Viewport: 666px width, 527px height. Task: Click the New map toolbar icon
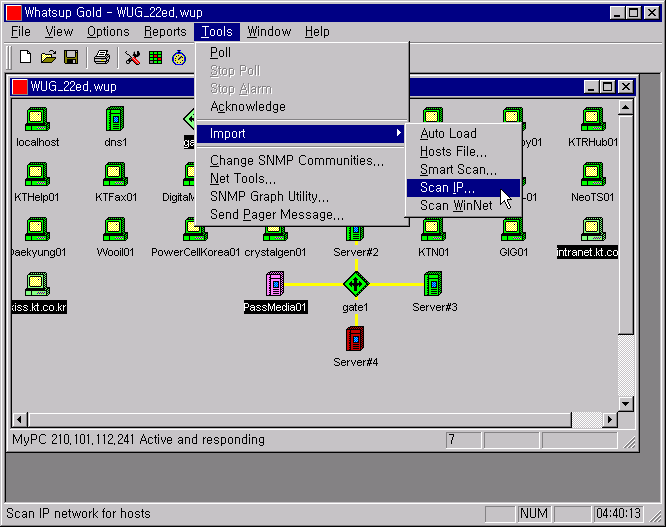click(25, 57)
